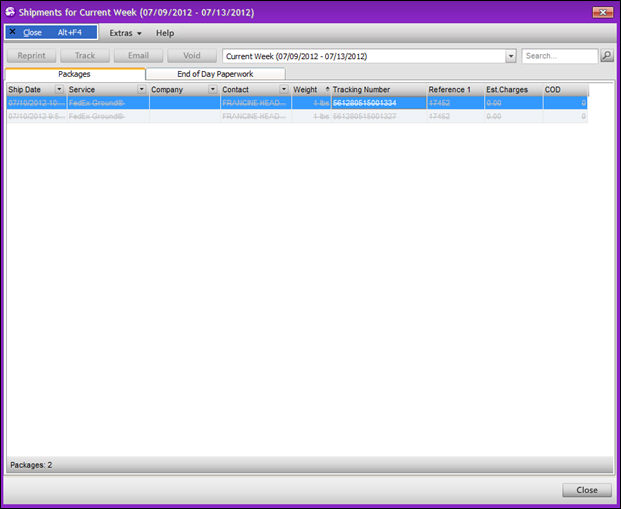Open the Help menu
This screenshot has width=621, height=509.
click(x=165, y=33)
